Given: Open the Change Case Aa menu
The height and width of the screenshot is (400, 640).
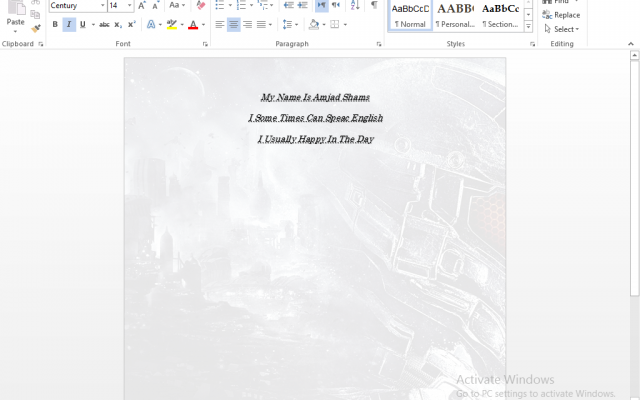Looking at the screenshot, I should (177, 5).
